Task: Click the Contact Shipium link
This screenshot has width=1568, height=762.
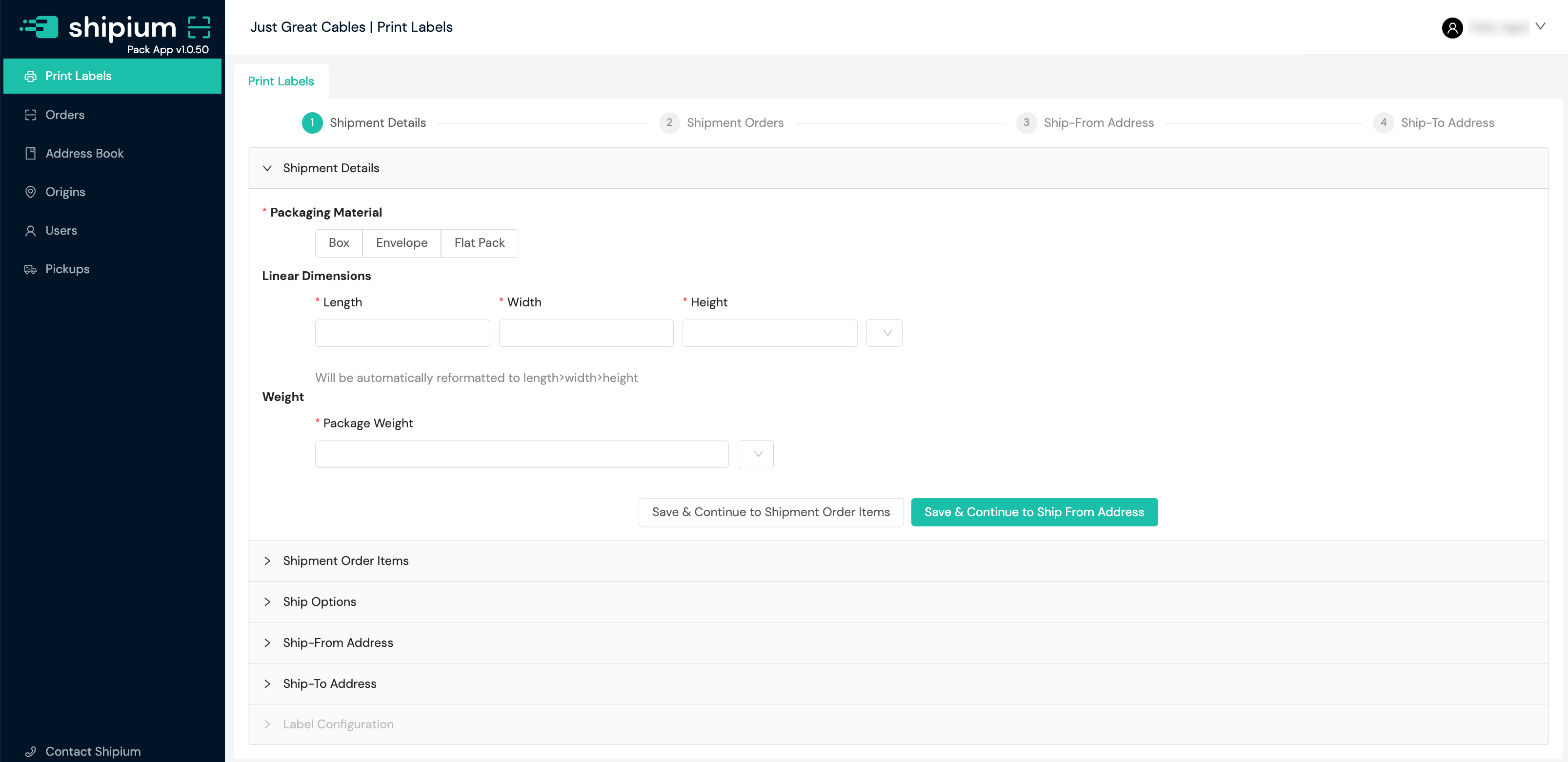Action: (93, 752)
